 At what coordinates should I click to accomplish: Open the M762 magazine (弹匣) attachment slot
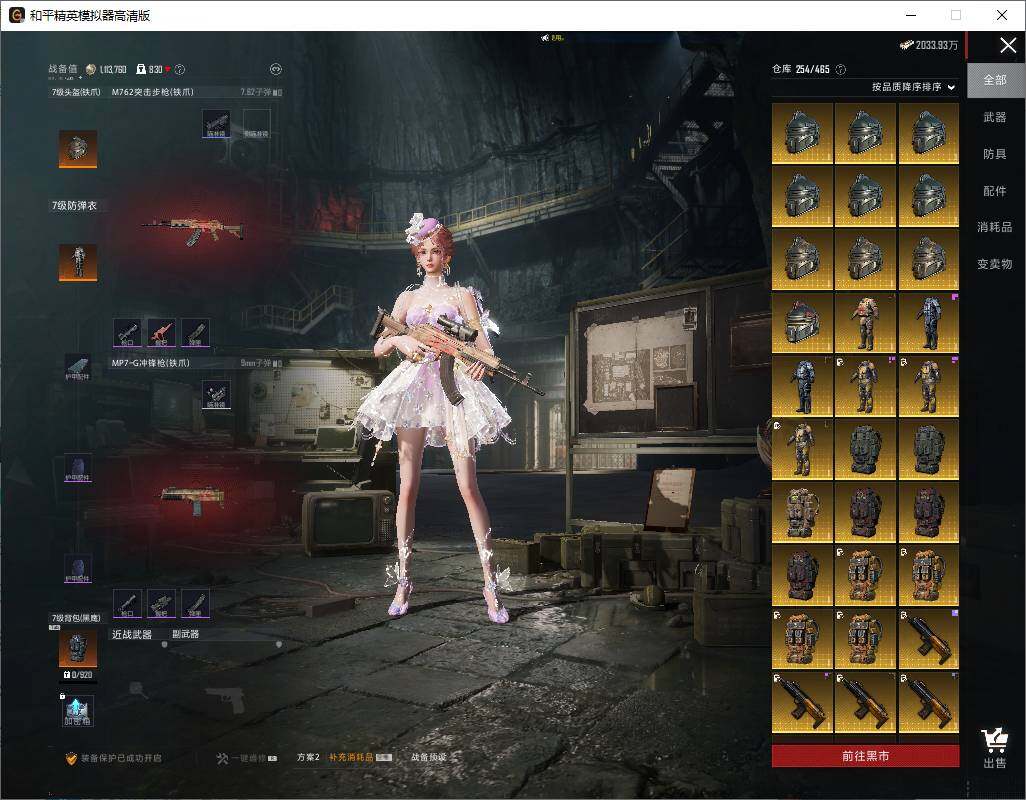click(195, 332)
